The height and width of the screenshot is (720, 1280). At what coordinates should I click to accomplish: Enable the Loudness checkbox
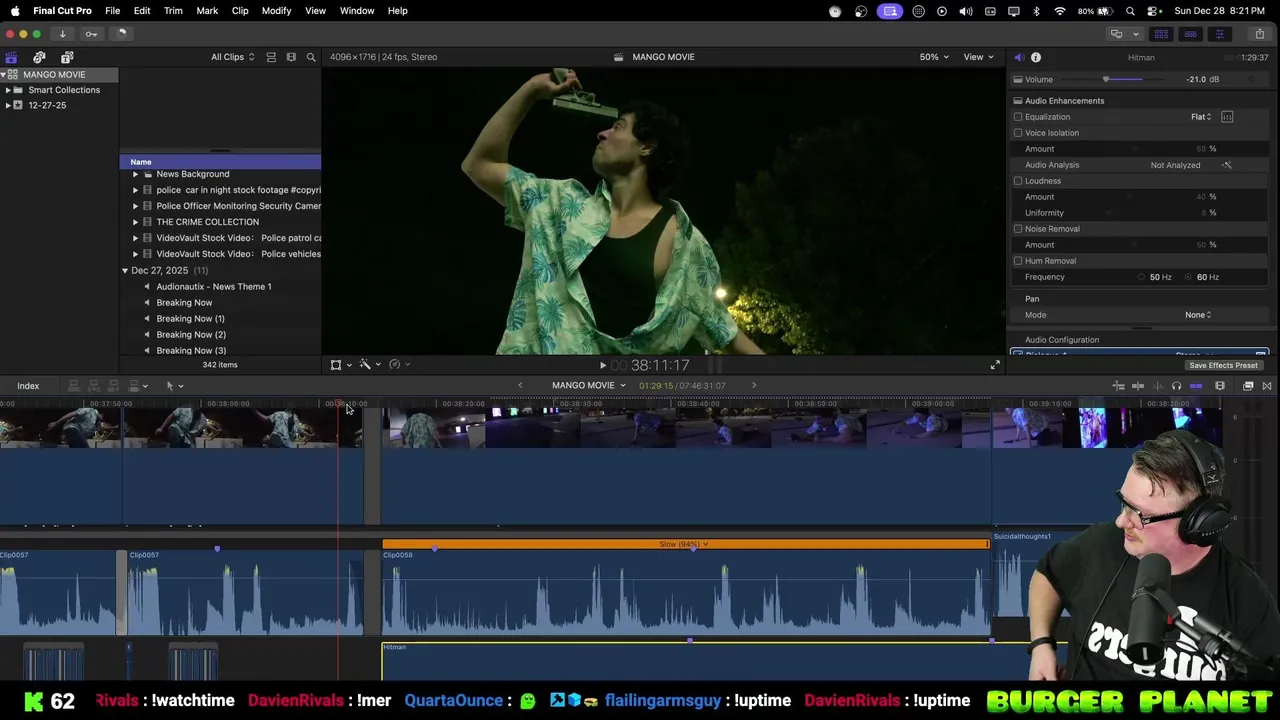1018,181
